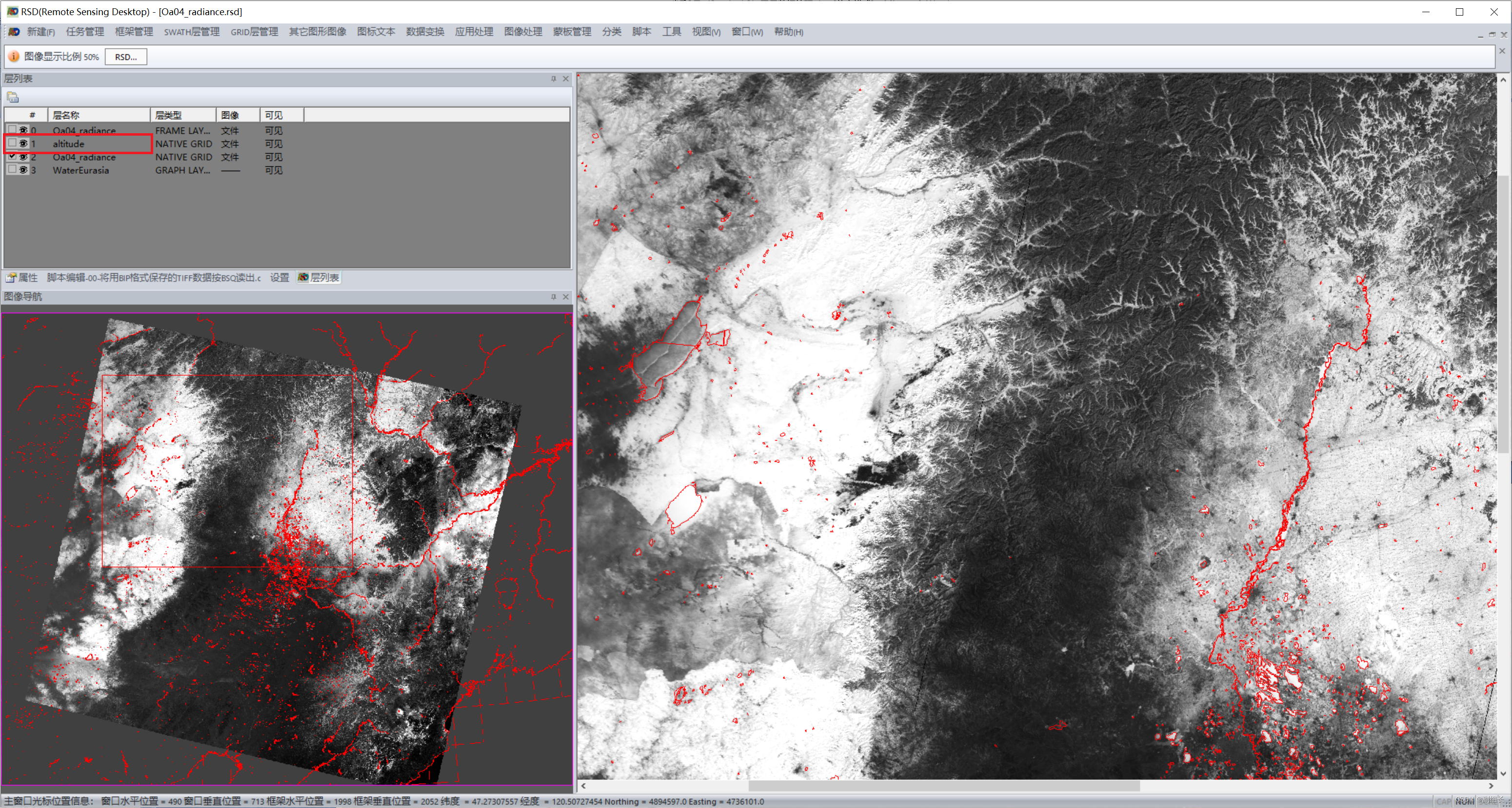Screen dimensions: 1512x808
Task: Click the horizontal scrollbar thumb of image view
Action: coord(943,786)
